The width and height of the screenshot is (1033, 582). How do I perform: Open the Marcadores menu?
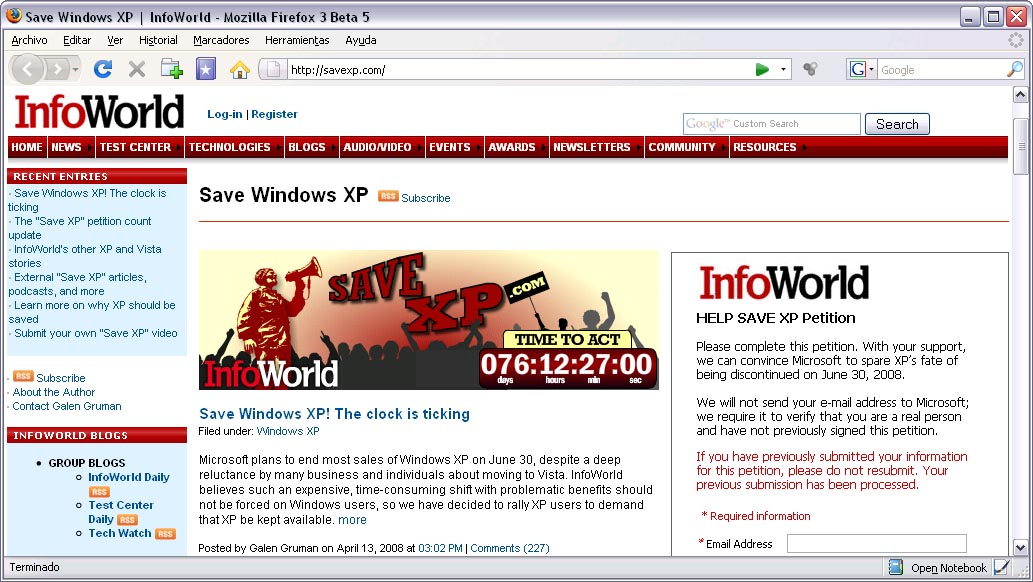pyautogui.click(x=221, y=40)
